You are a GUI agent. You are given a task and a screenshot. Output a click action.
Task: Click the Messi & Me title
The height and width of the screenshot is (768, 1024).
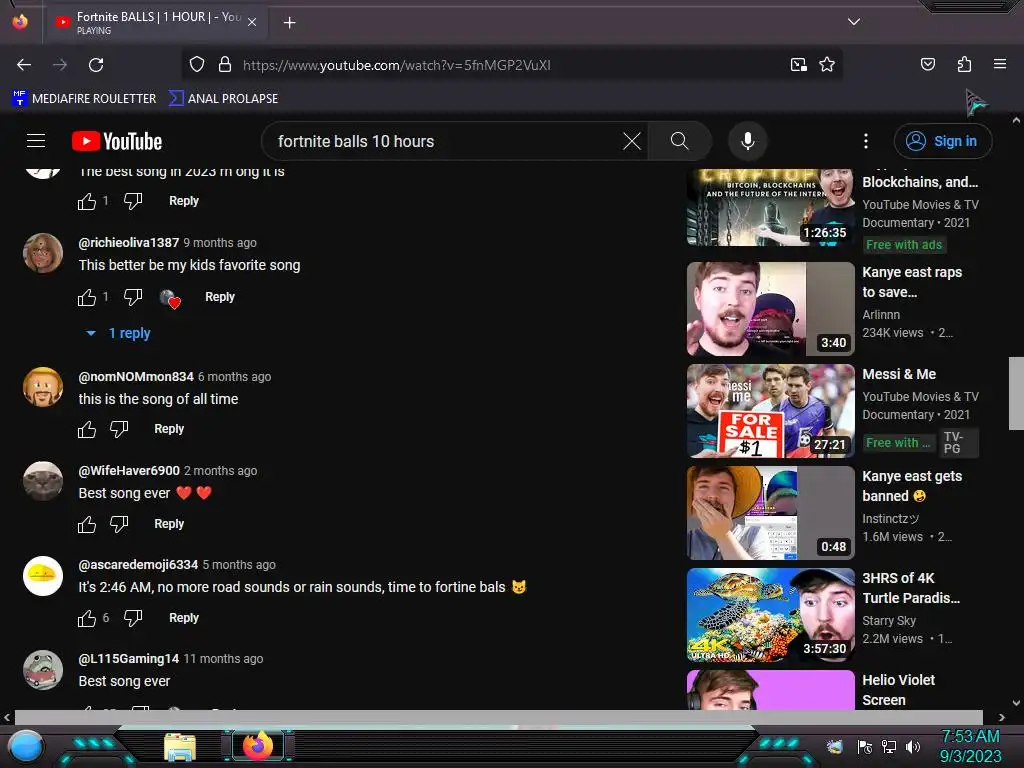point(899,374)
